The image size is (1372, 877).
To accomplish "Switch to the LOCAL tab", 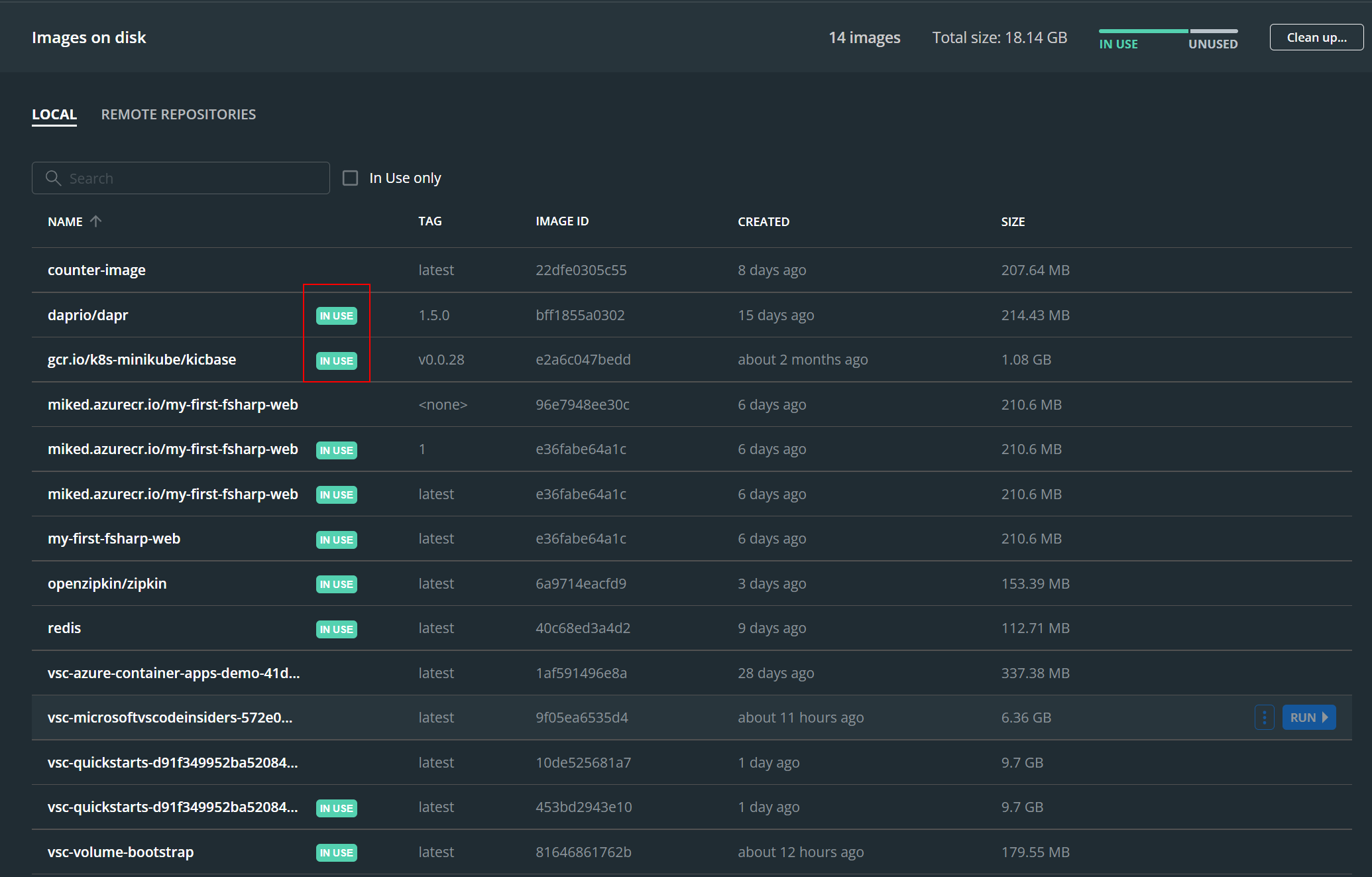I will [54, 114].
